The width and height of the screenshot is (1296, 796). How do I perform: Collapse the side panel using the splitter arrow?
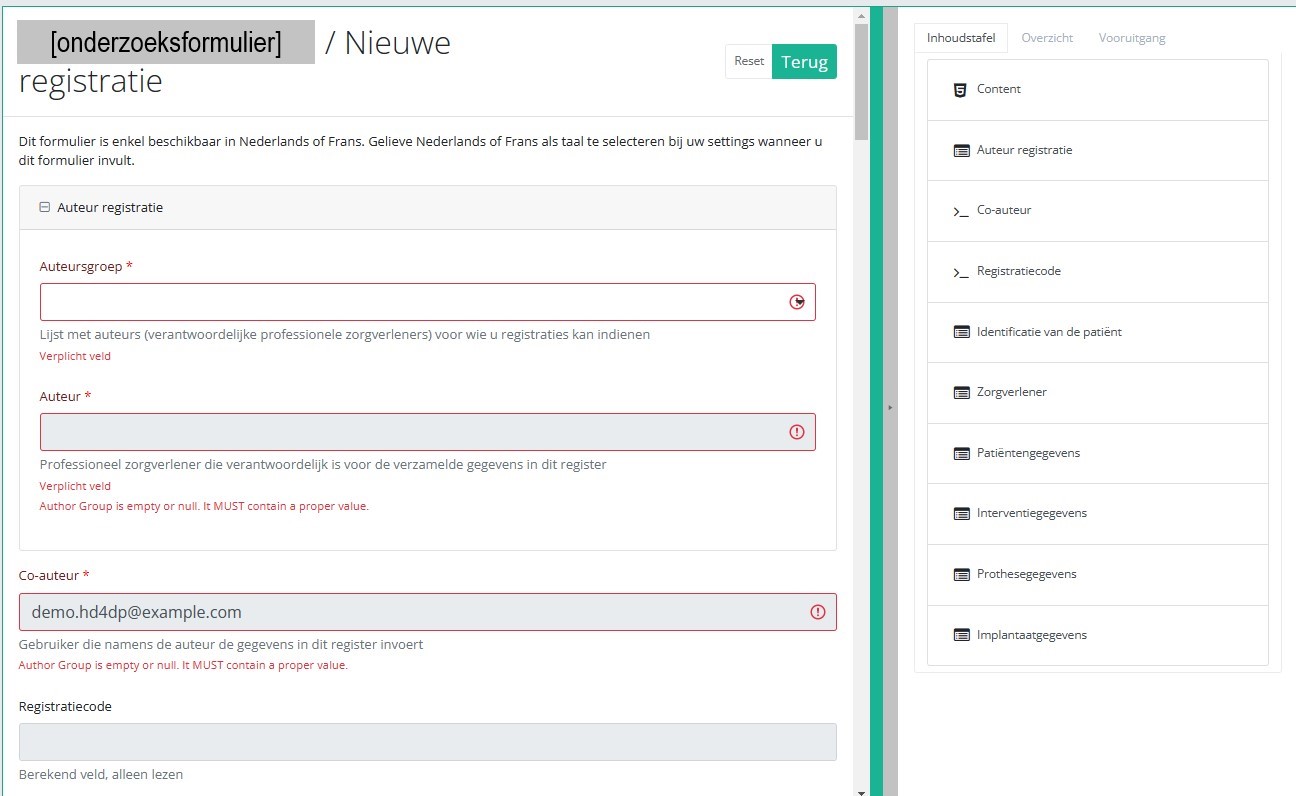pos(889,407)
